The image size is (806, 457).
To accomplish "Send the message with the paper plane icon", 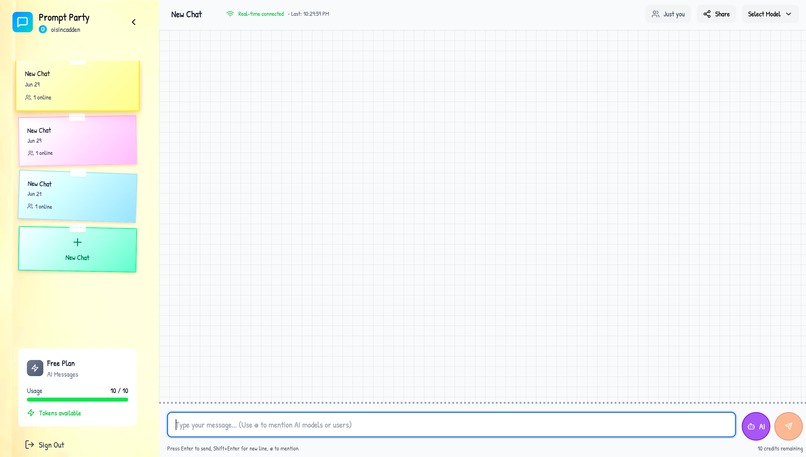I will pos(789,426).
